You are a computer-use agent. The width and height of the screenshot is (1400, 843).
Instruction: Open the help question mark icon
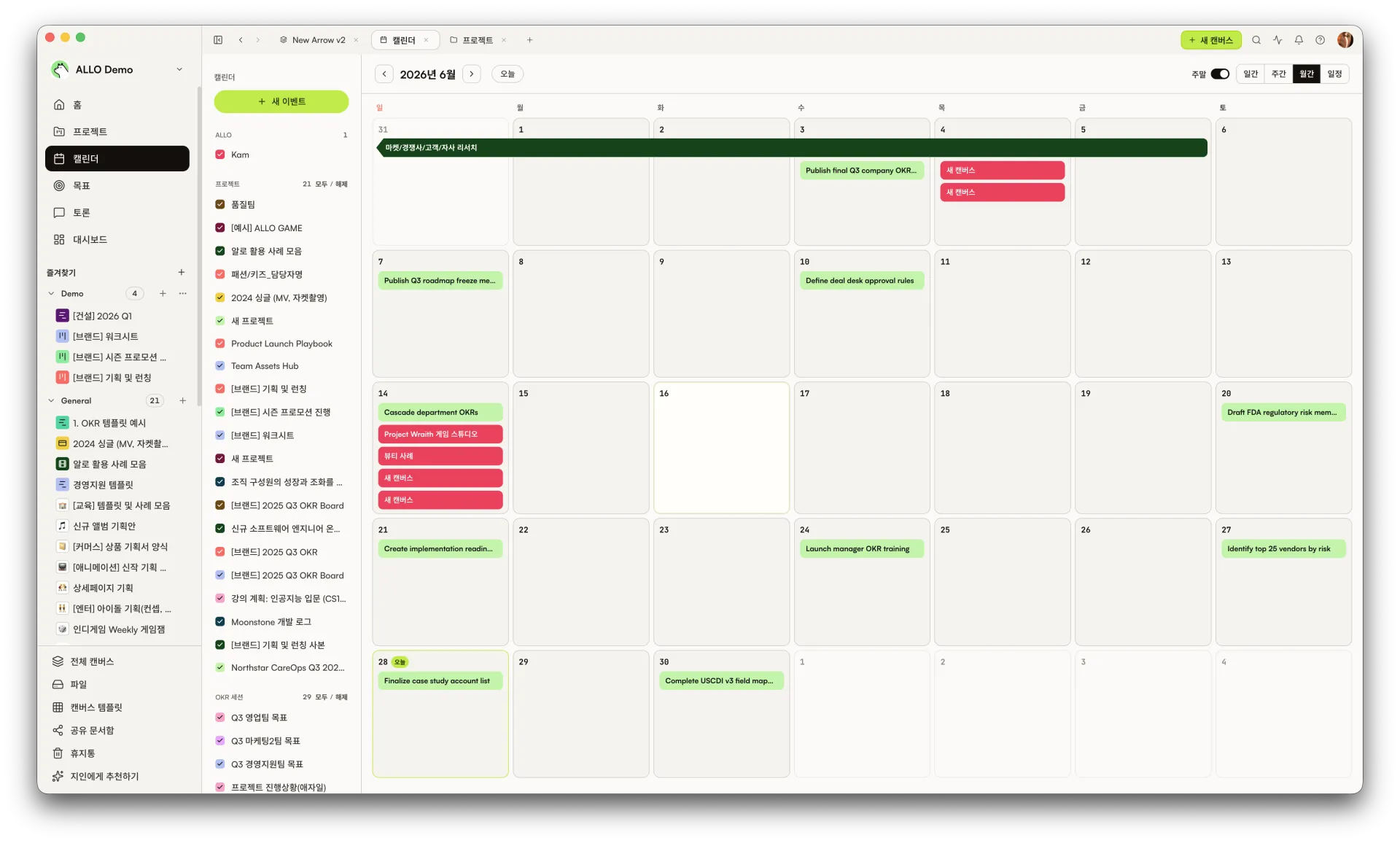click(1320, 40)
